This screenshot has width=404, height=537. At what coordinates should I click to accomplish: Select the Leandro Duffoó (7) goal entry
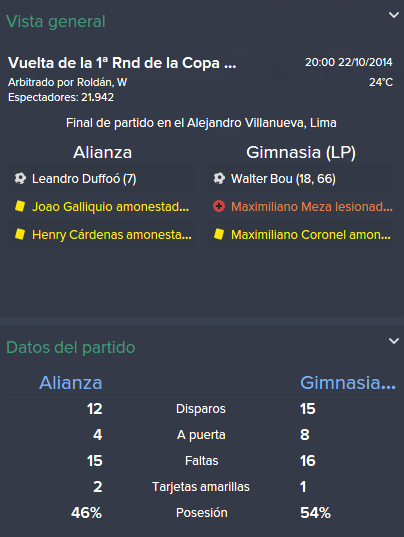(x=102, y=178)
